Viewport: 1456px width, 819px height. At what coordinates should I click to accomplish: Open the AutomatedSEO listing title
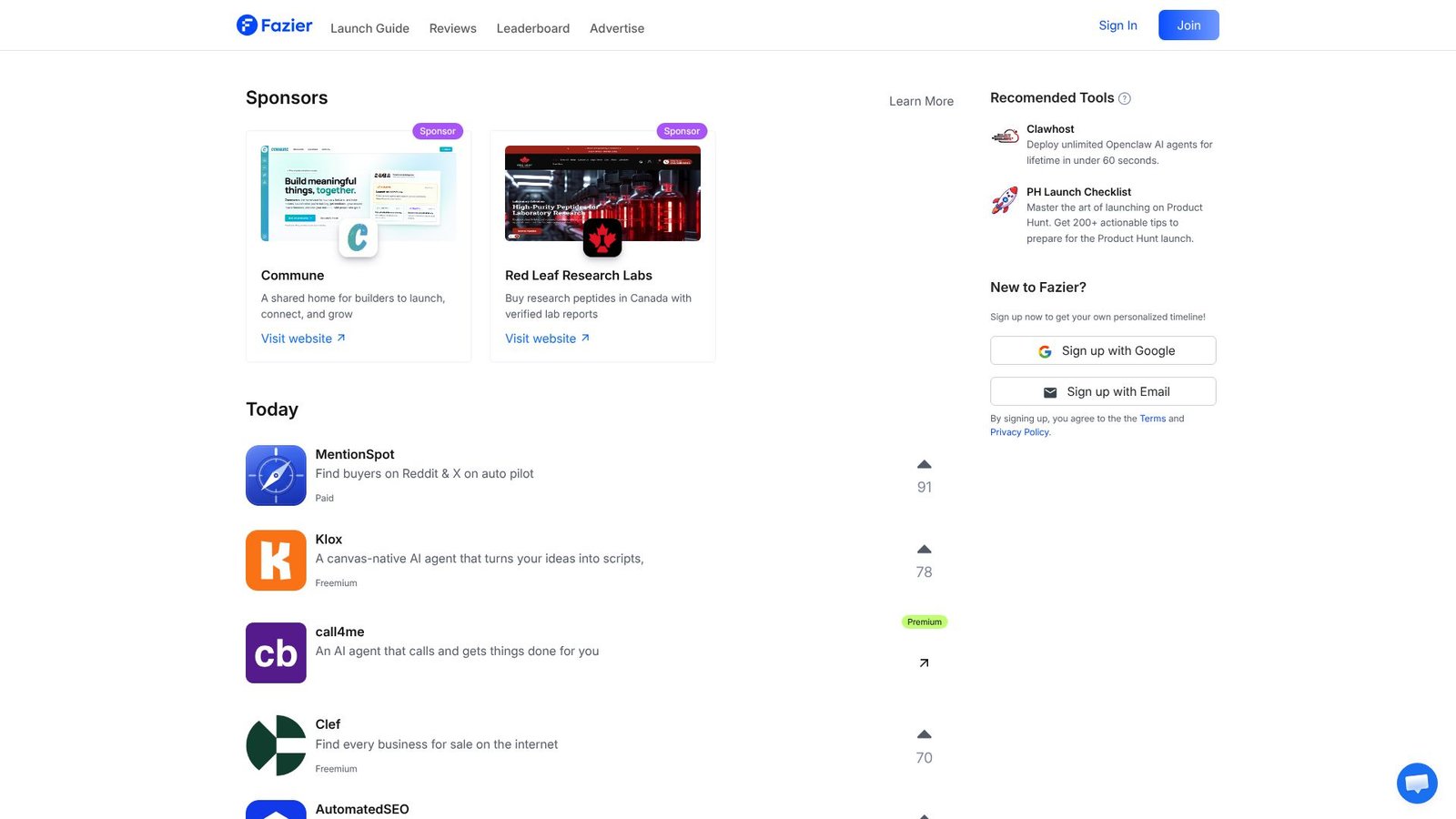point(362,809)
